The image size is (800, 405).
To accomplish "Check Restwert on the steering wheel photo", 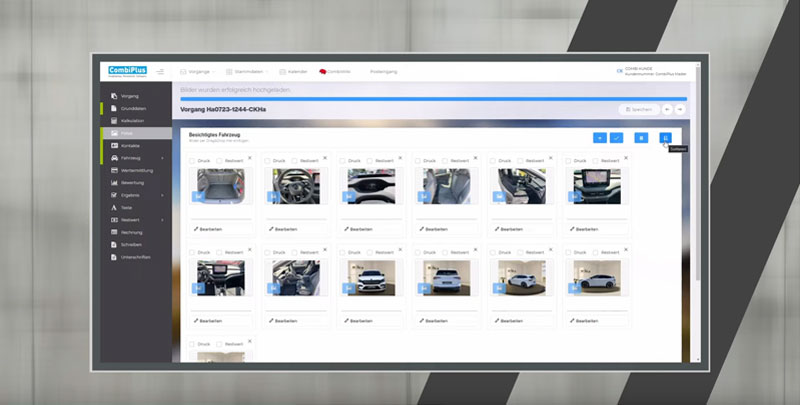I will coord(294,161).
